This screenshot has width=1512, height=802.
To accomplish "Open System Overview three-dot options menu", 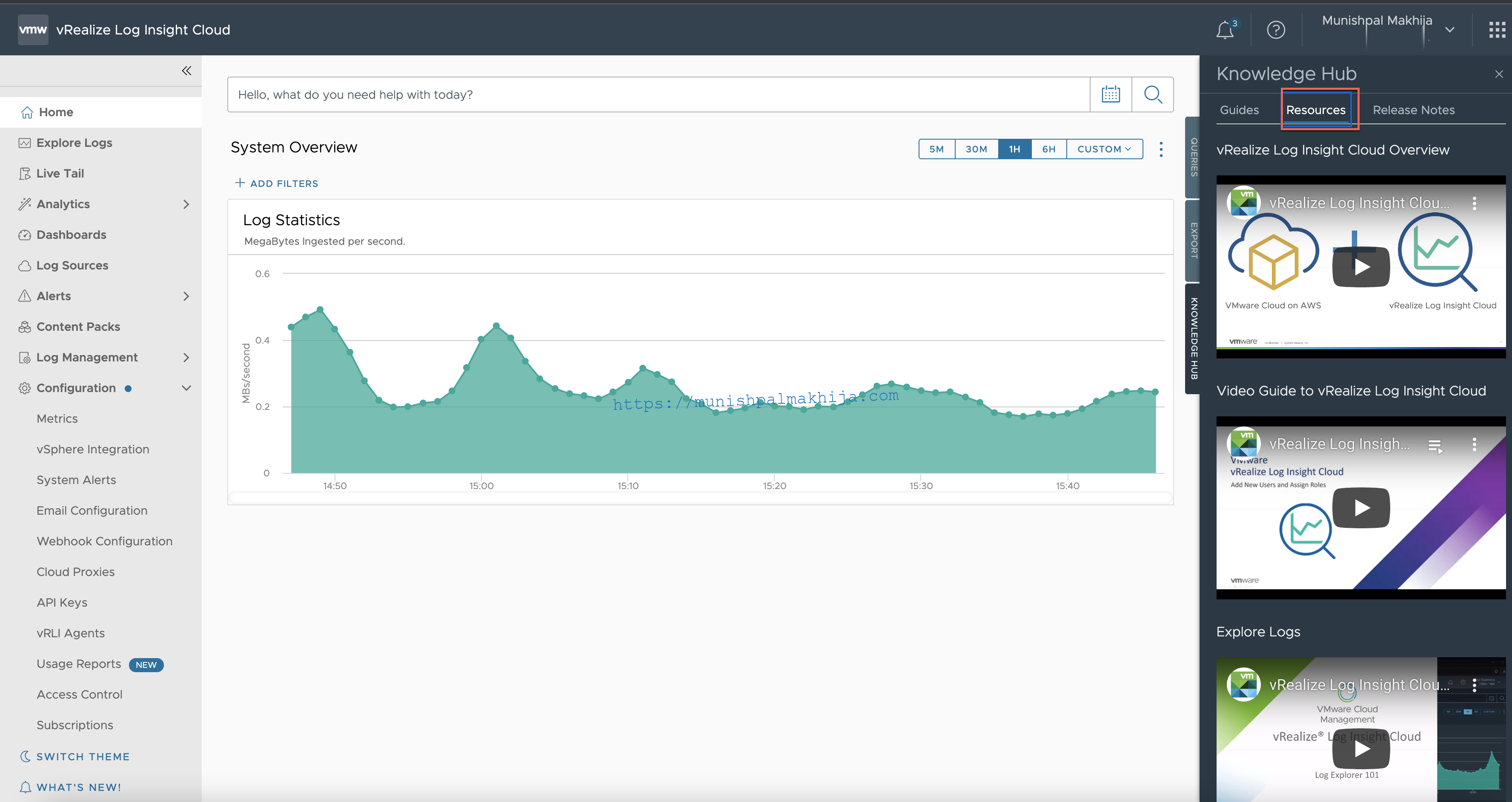I will [1161, 149].
